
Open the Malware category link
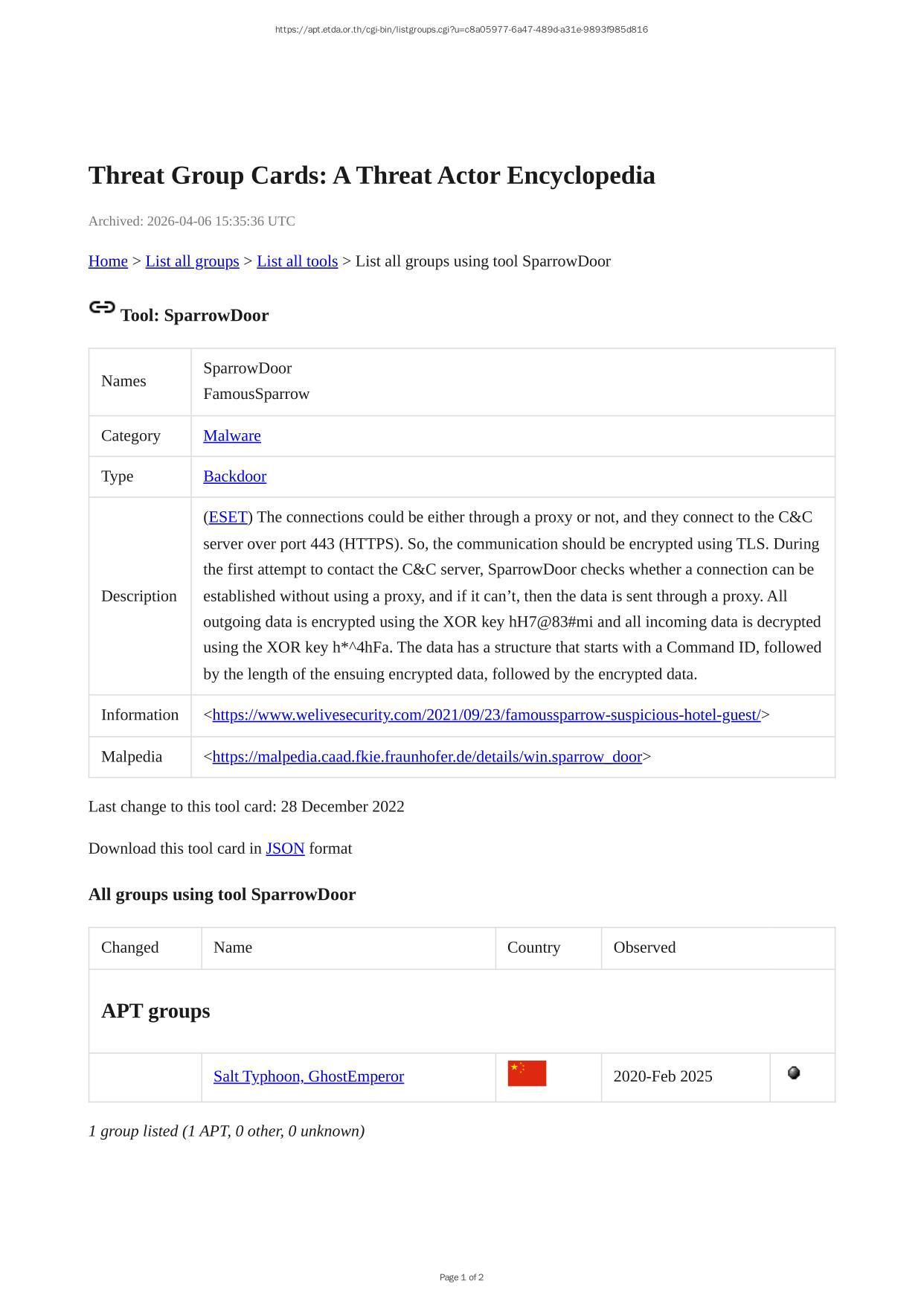click(x=232, y=436)
